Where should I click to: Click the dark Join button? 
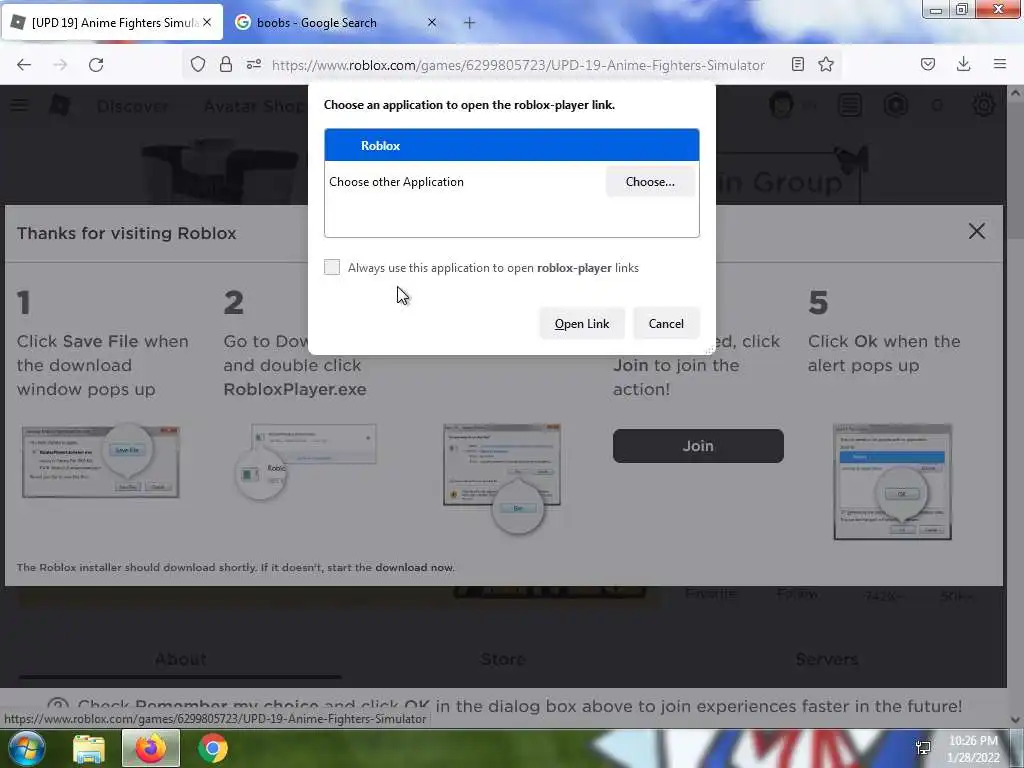point(698,446)
